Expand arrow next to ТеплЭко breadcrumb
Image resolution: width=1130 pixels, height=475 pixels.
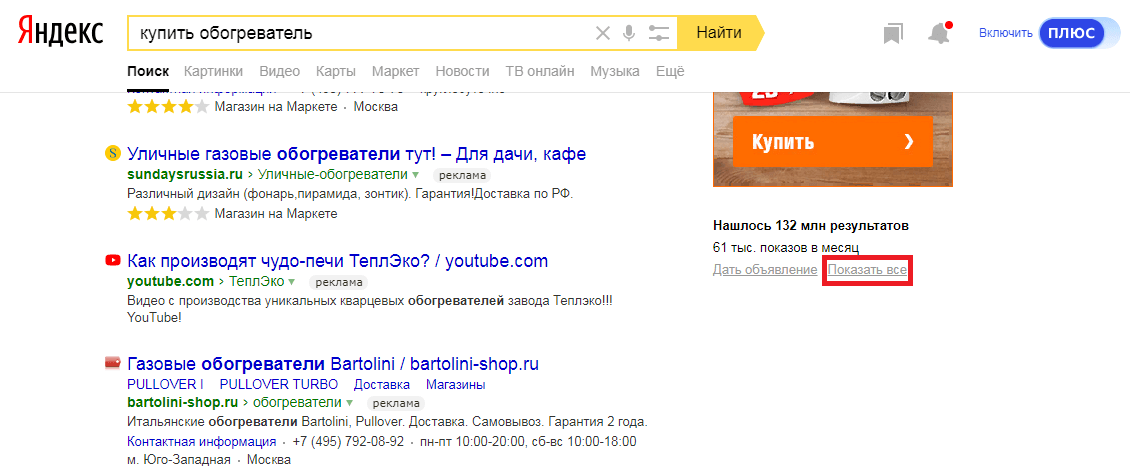click(292, 282)
